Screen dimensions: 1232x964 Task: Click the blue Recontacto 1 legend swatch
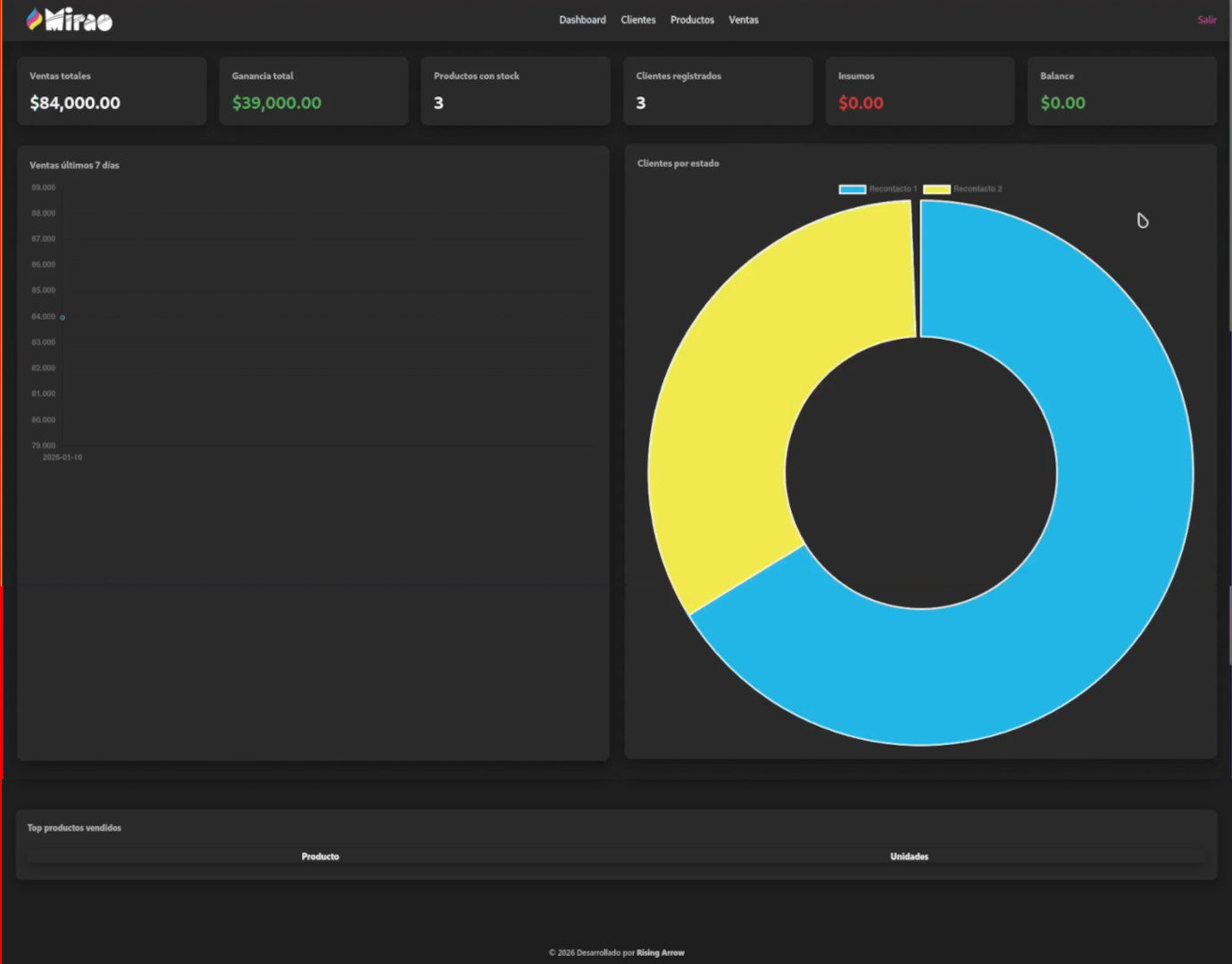[853, 189]
